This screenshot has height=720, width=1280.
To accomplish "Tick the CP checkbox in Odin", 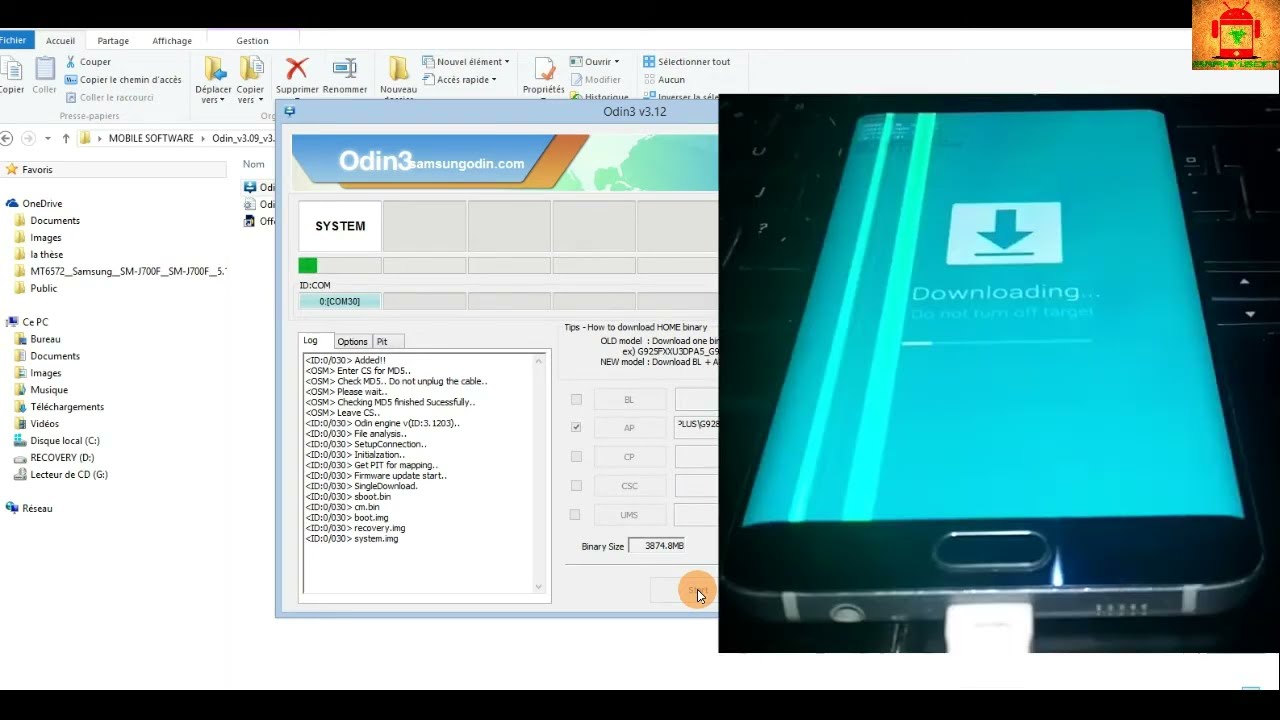I will click(x=575, y=457).
